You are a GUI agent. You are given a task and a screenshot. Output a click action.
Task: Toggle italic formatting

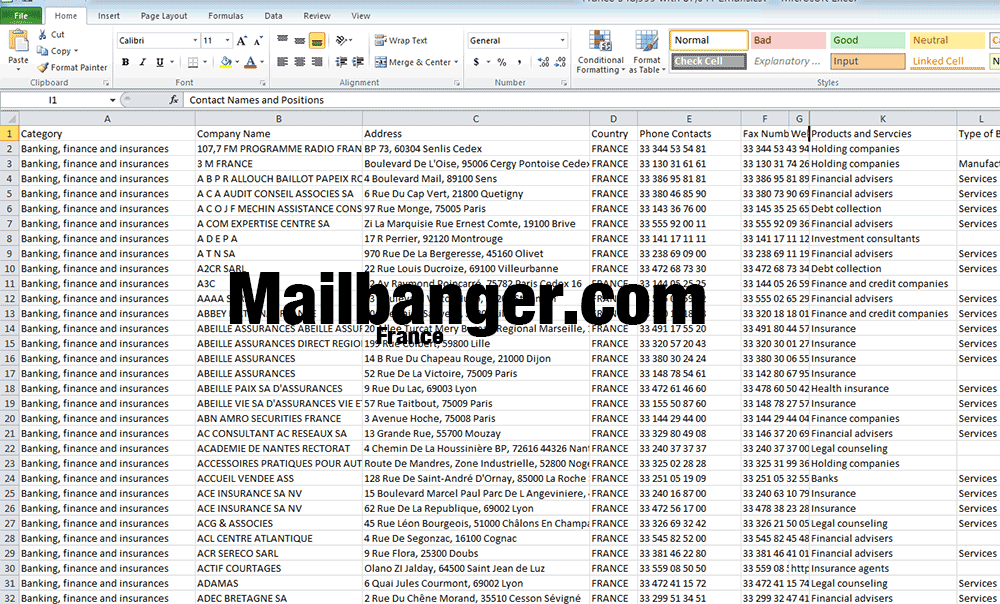(x=142, y=62)
